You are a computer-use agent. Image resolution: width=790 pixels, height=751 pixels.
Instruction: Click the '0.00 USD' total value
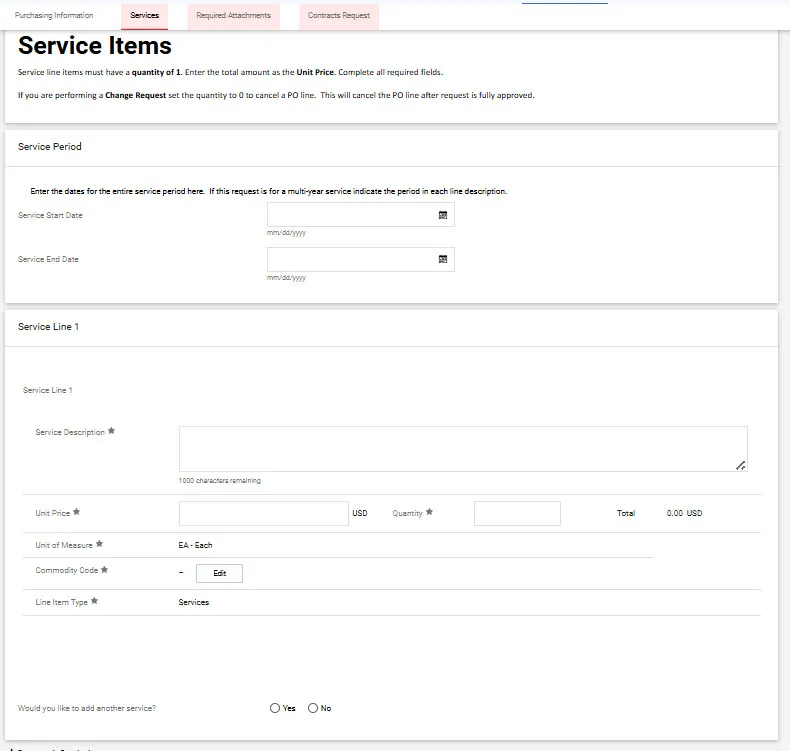[x=684, y=513]
